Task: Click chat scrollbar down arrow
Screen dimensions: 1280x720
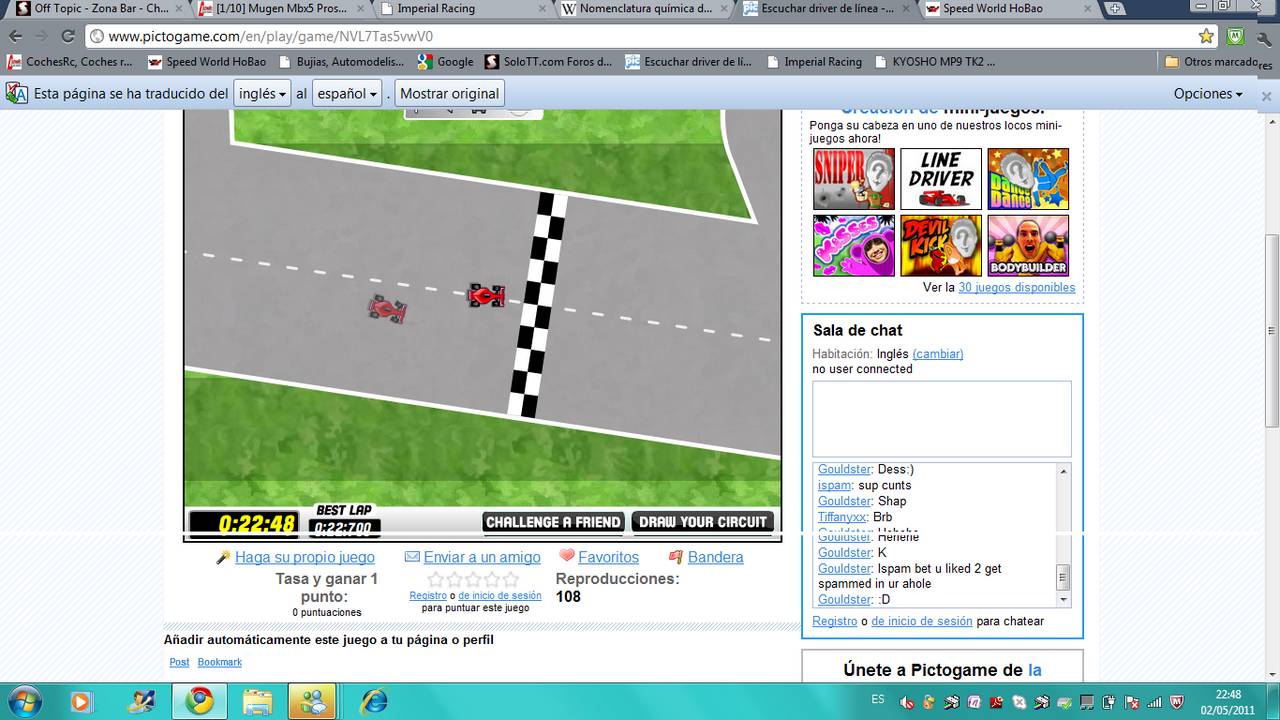Action: pyautogui.click(x=1063, y=599)
